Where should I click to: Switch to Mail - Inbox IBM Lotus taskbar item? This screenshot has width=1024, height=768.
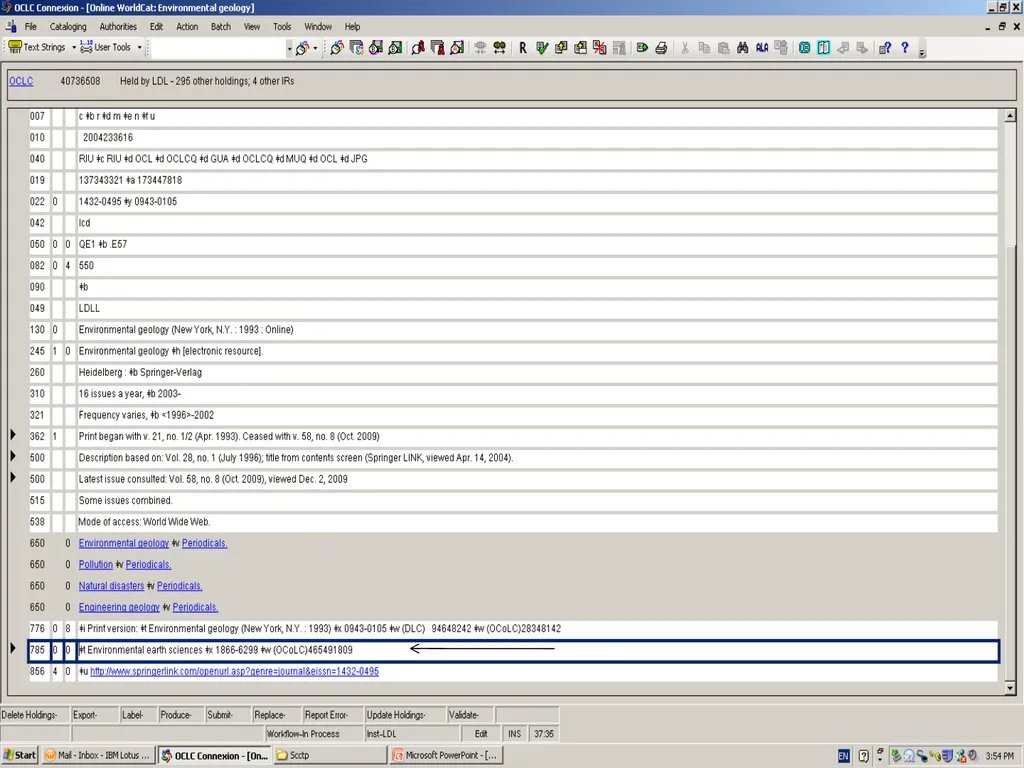[x=99, y=756]
